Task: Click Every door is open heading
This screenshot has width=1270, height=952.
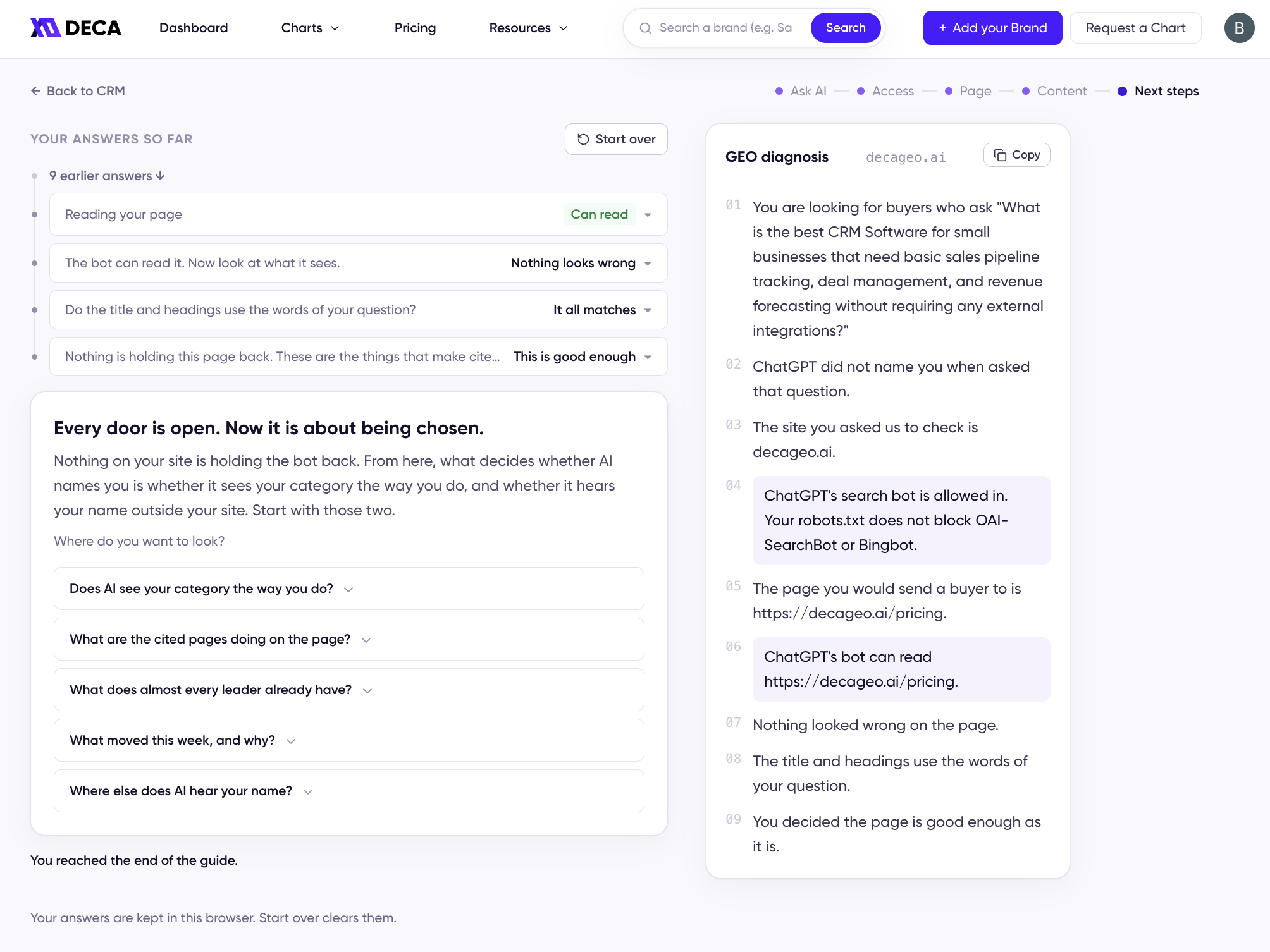Action: click(x=269, y=428)
